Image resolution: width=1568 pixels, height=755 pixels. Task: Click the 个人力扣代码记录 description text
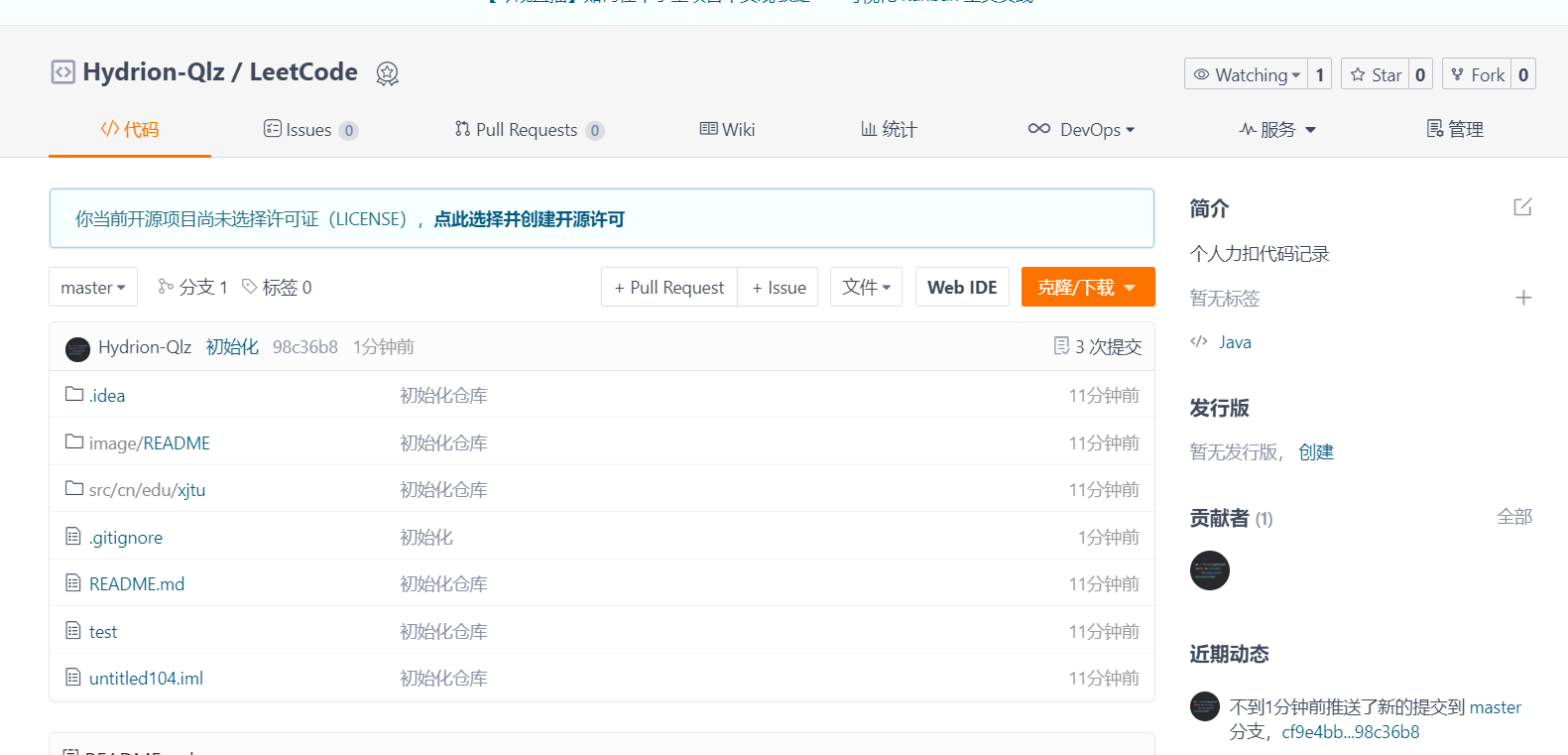pyautogui.click(x=1260, y=254)
